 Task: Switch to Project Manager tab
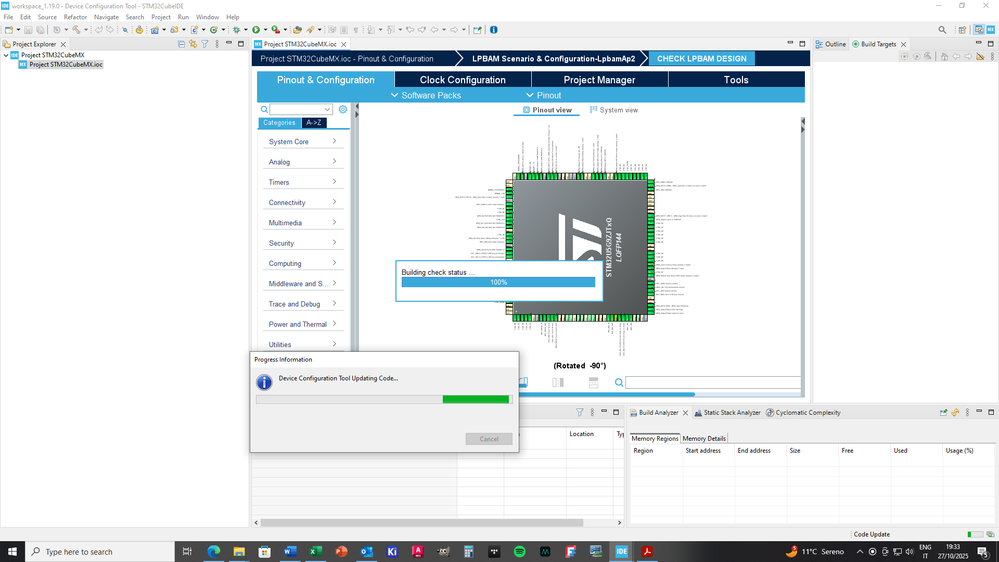[600, 80]
